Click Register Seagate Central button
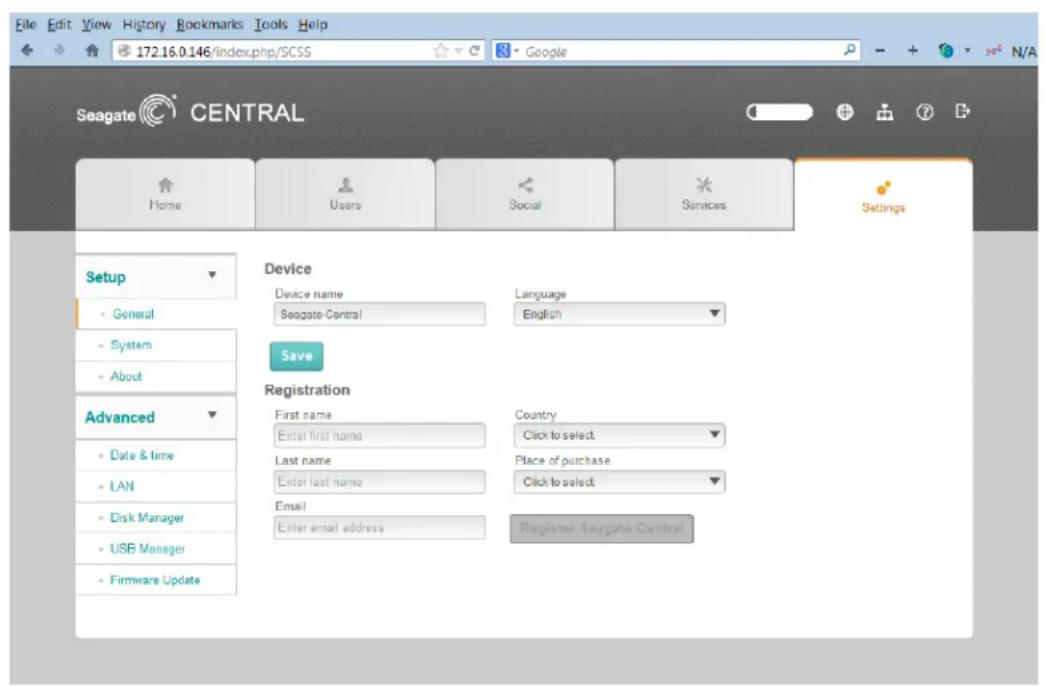Viewport: 1046px width, 687px height. point(602,528)
